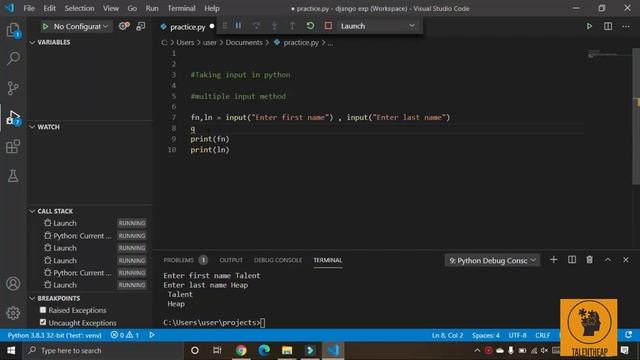
Task: Collapse the BREAKPOINTS section
Action: click(55, 298)
